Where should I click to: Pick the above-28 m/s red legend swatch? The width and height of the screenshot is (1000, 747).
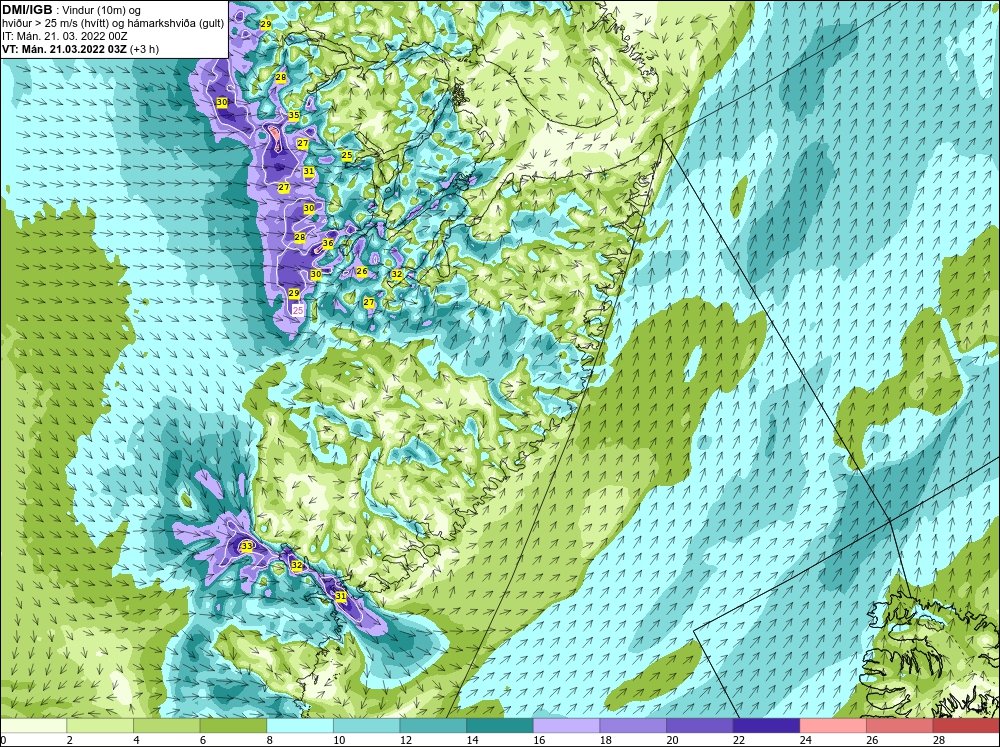(966, 725)
